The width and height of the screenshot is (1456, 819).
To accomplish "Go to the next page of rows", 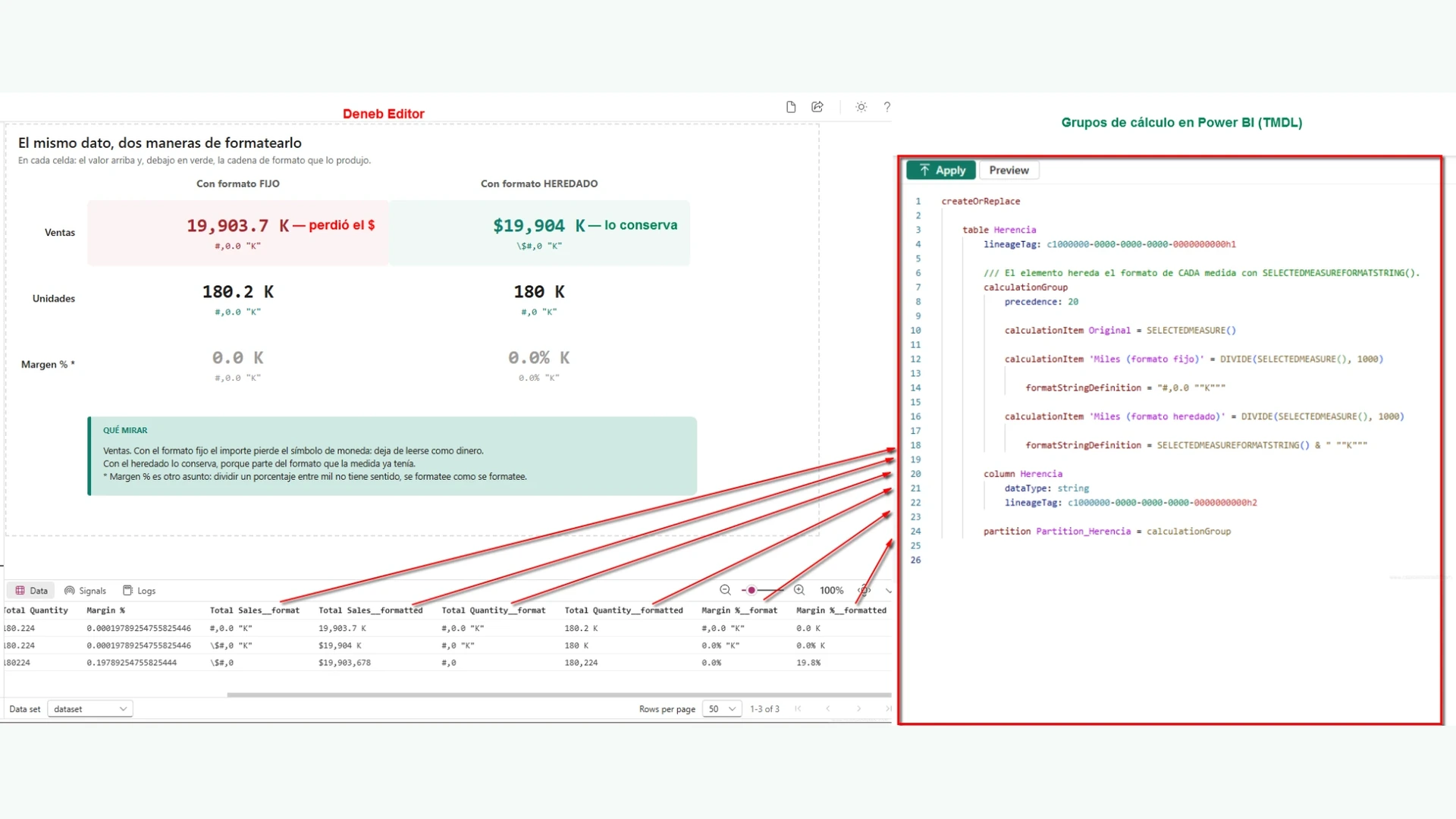I will pos(858,709).
